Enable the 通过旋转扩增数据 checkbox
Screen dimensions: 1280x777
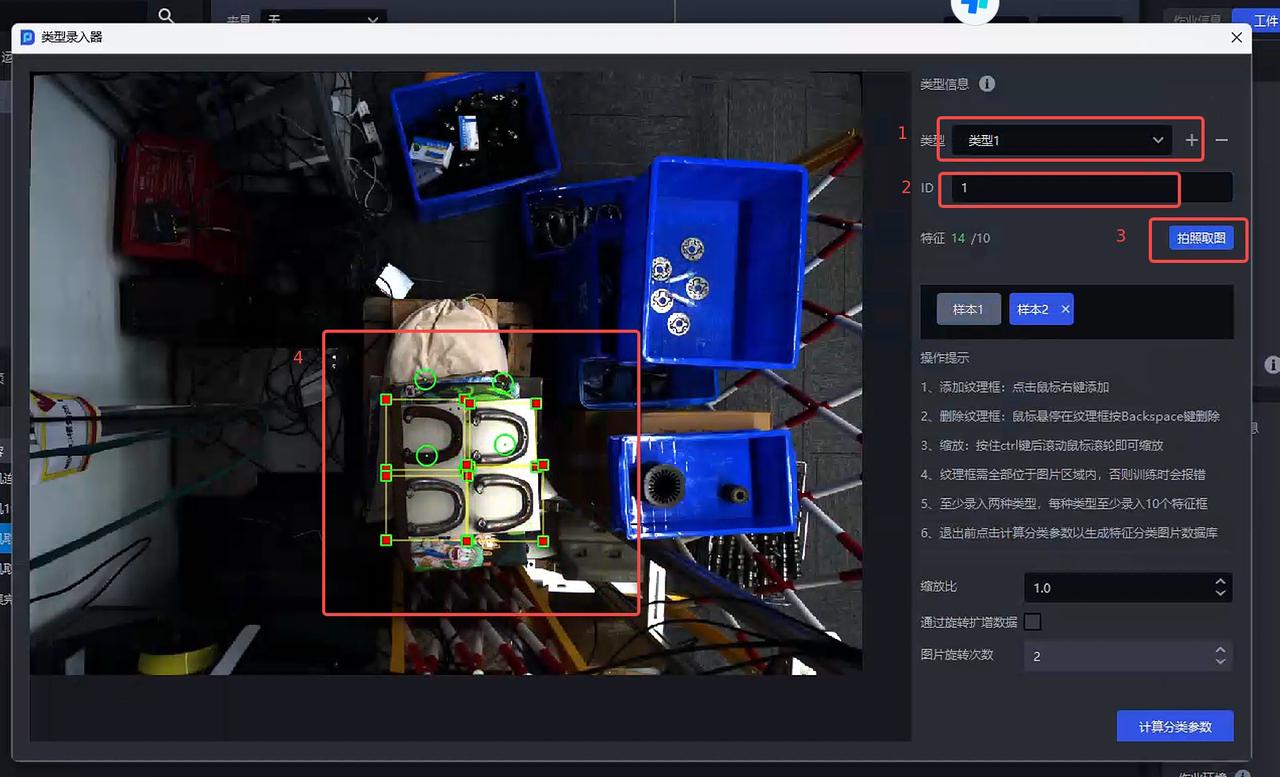pos(1033,622)
